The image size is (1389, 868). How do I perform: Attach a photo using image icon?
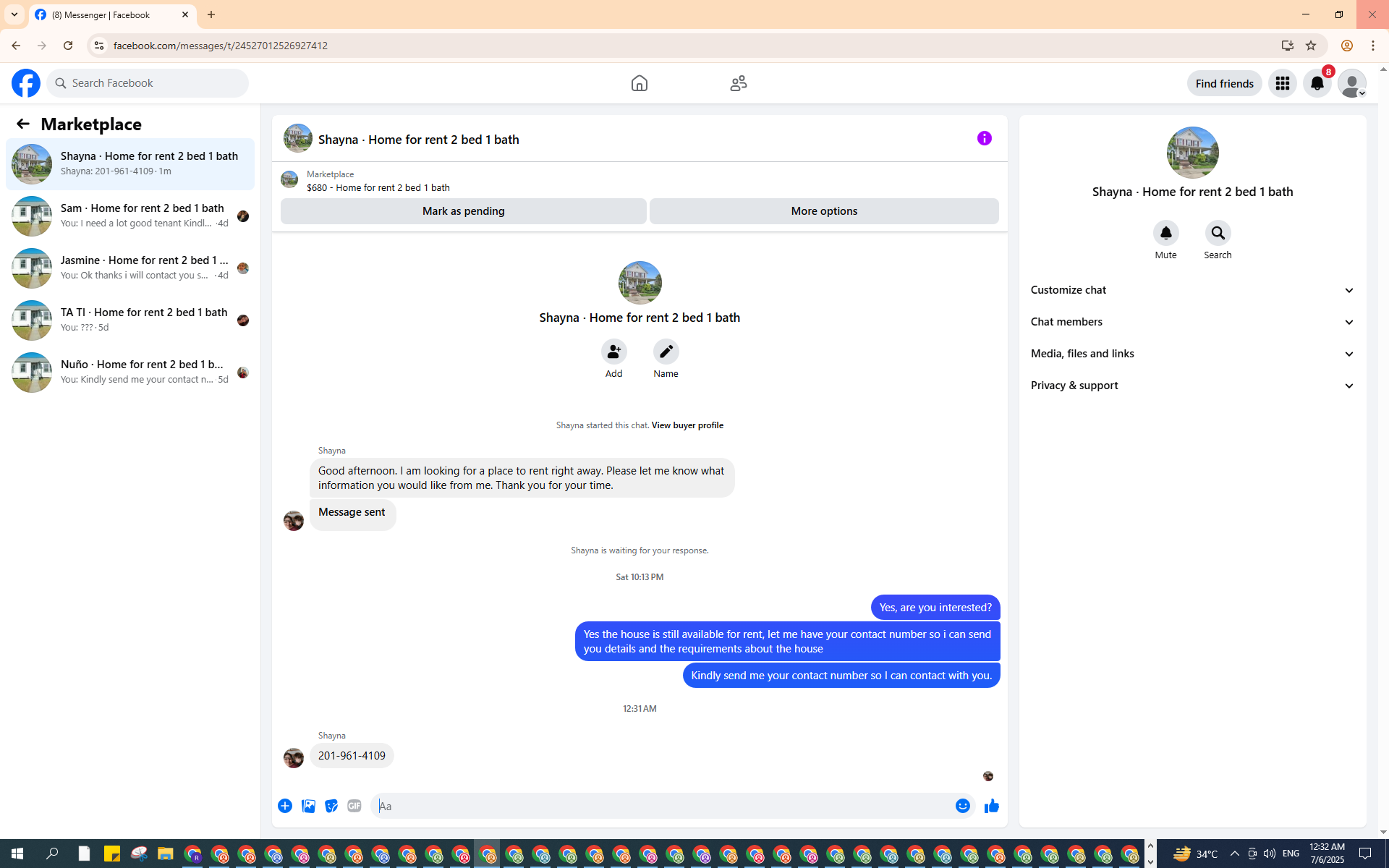(308, 806)
